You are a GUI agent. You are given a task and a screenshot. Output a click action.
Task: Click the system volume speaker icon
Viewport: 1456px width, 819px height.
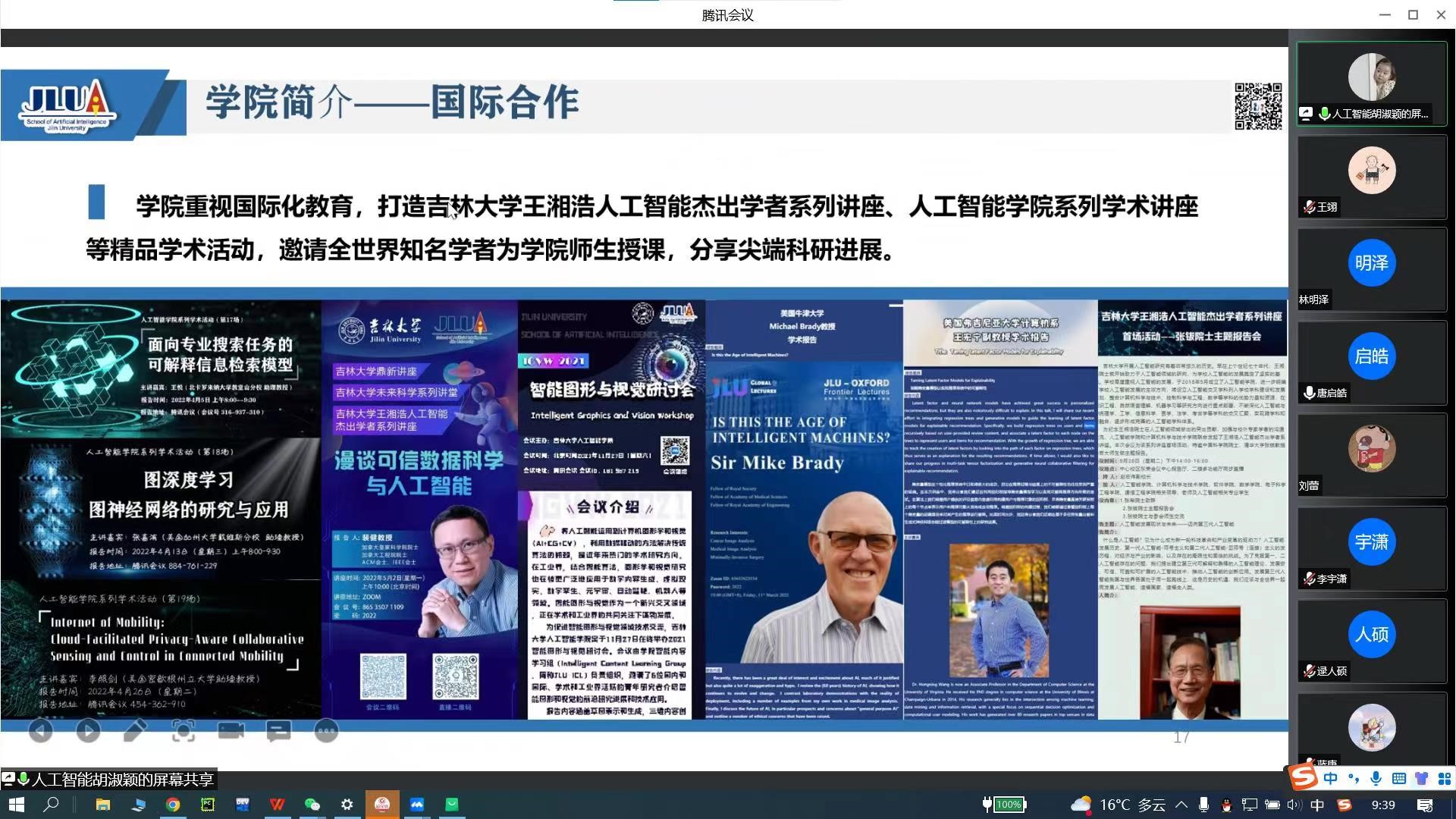1294,805
